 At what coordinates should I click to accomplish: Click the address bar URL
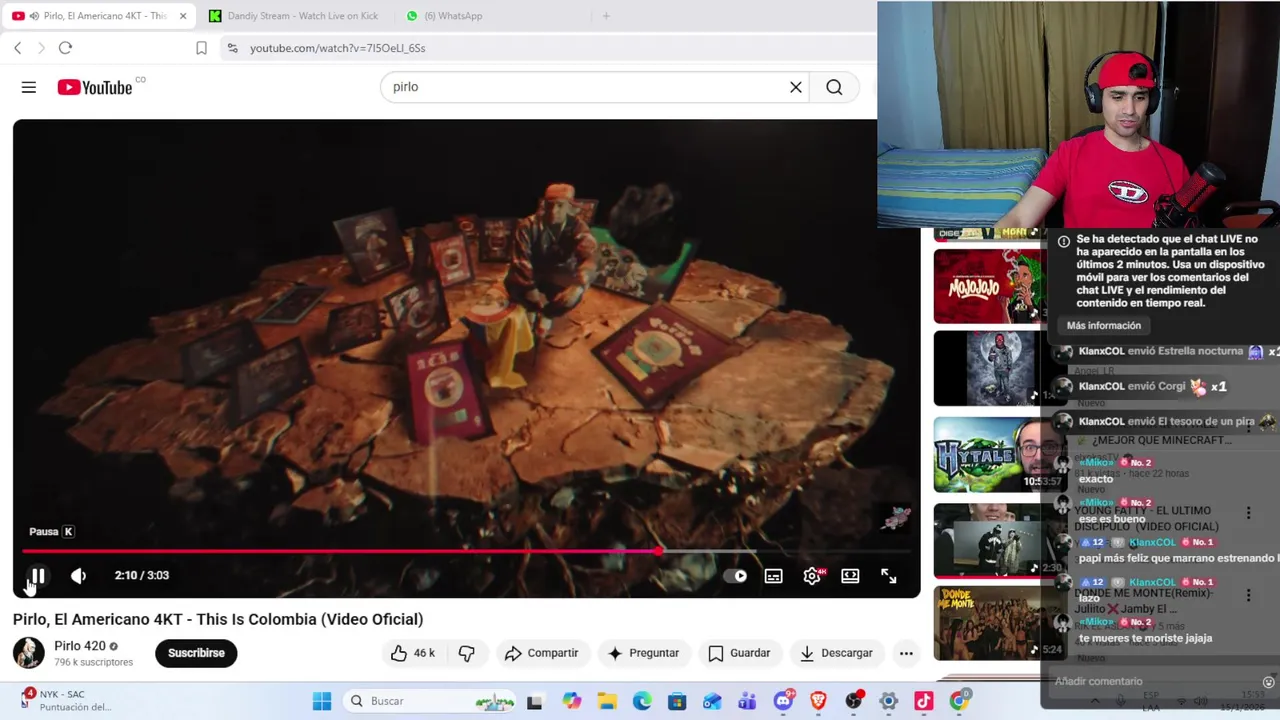coord(337,48)
